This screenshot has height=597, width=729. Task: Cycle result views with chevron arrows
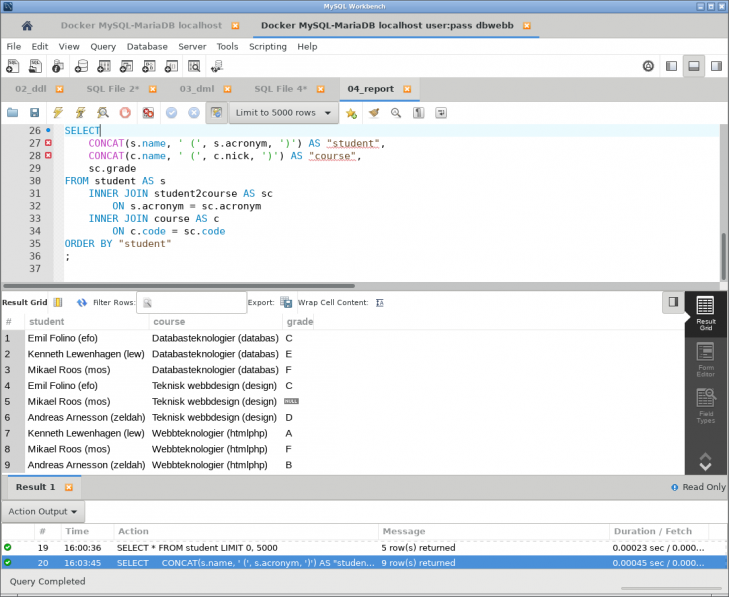(705, 461)
